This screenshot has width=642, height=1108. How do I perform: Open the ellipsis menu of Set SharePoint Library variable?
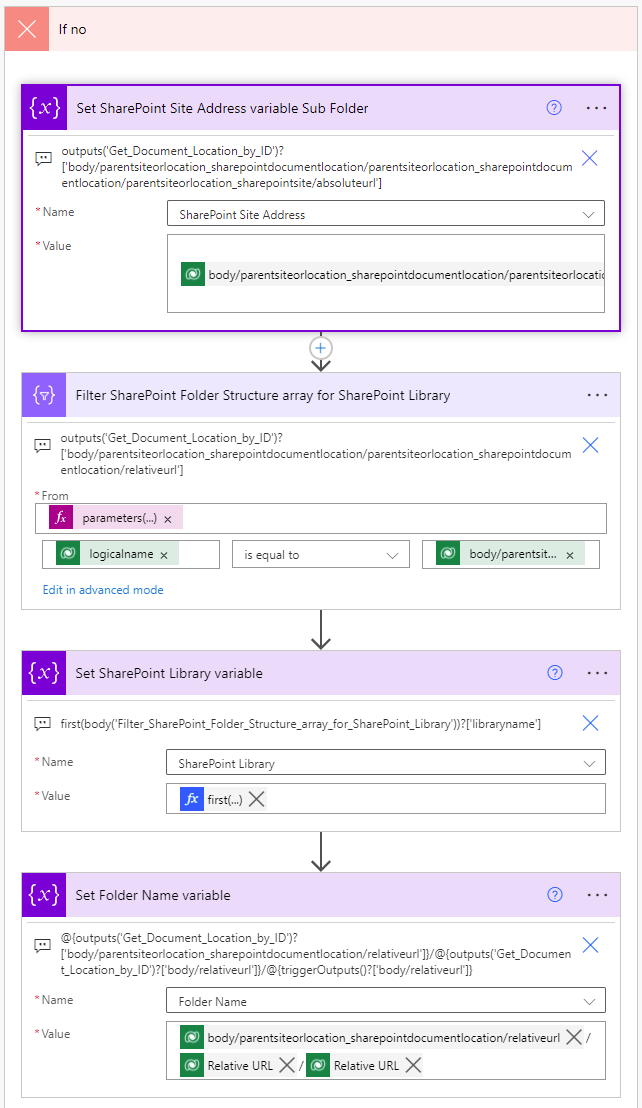point(598,673)
